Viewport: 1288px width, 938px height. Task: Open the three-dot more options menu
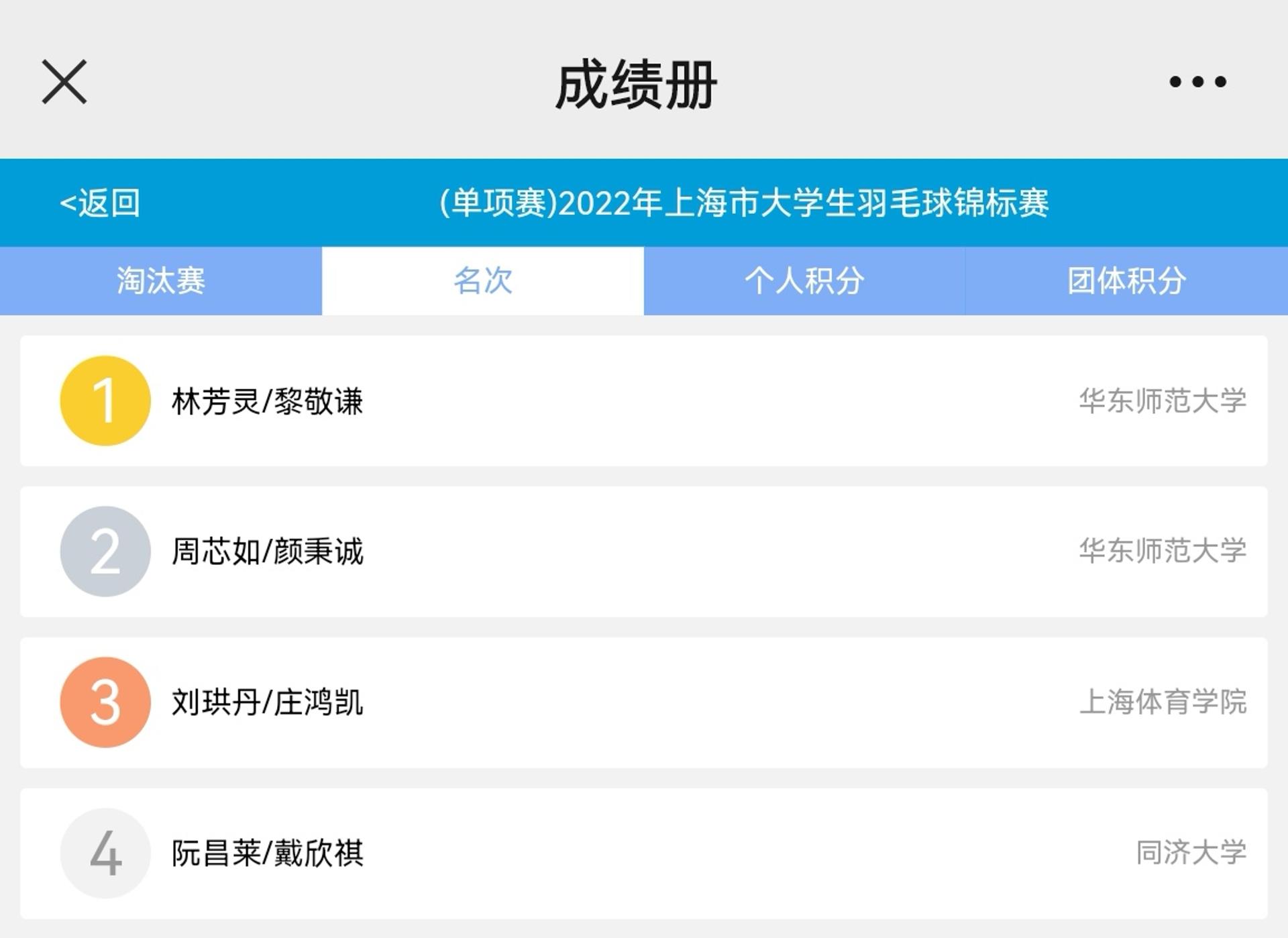[1197, 82]
